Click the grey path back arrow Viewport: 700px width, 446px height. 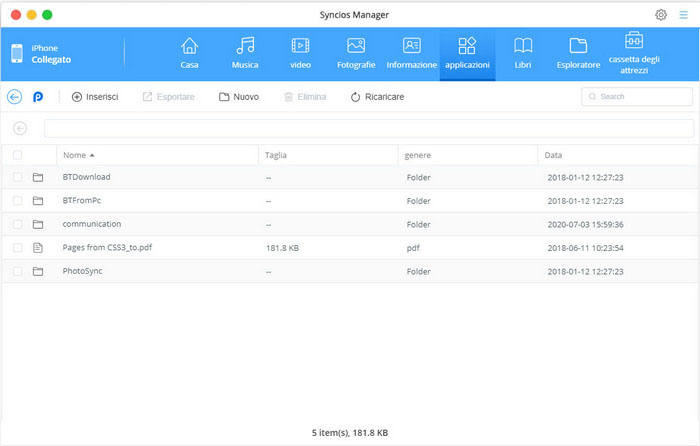20,129
